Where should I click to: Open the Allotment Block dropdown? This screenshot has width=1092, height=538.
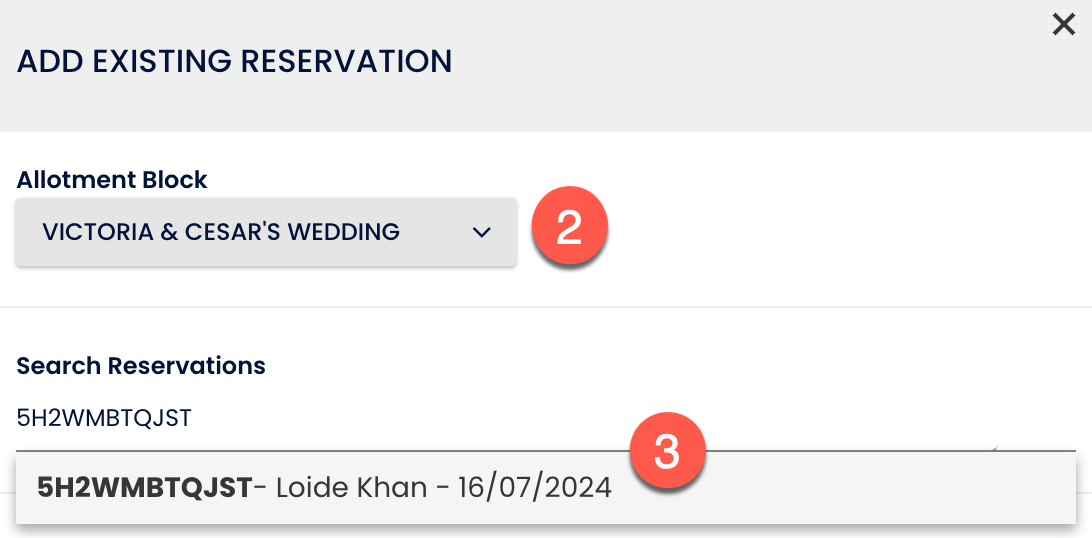[x=265, y=232]
